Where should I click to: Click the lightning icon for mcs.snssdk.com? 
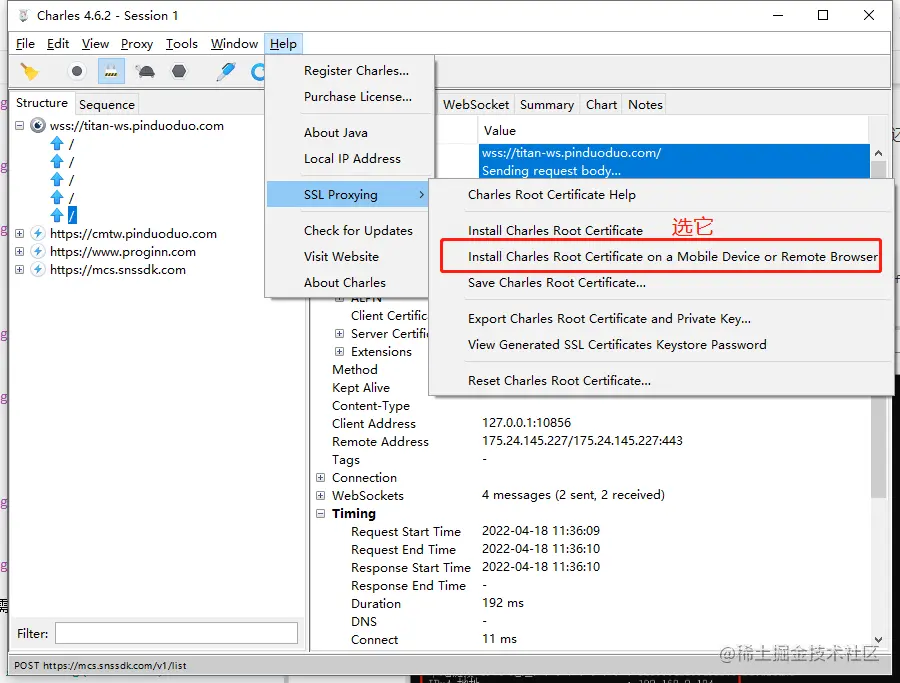[38, 269]
